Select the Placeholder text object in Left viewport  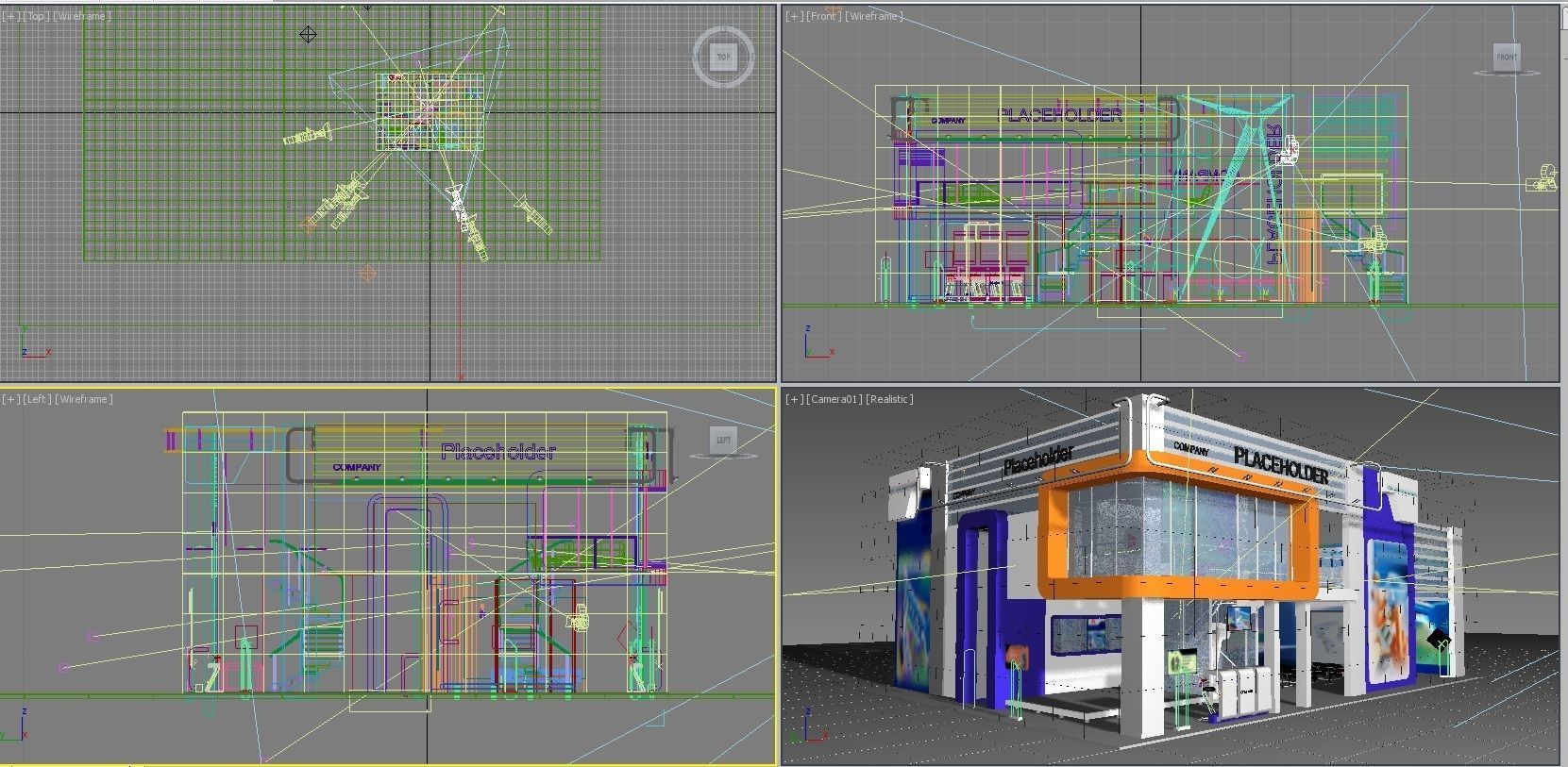pyautogui.click(x=498, y=451)
